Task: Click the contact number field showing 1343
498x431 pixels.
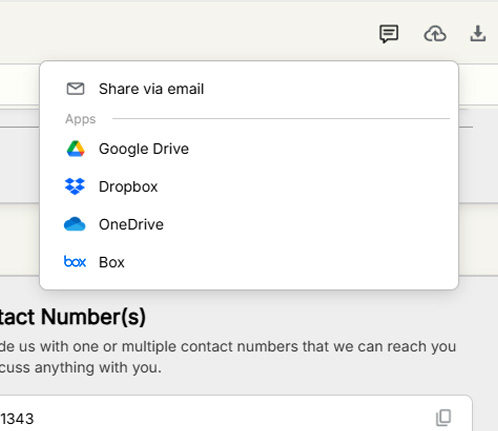Action: coord(235,413)
